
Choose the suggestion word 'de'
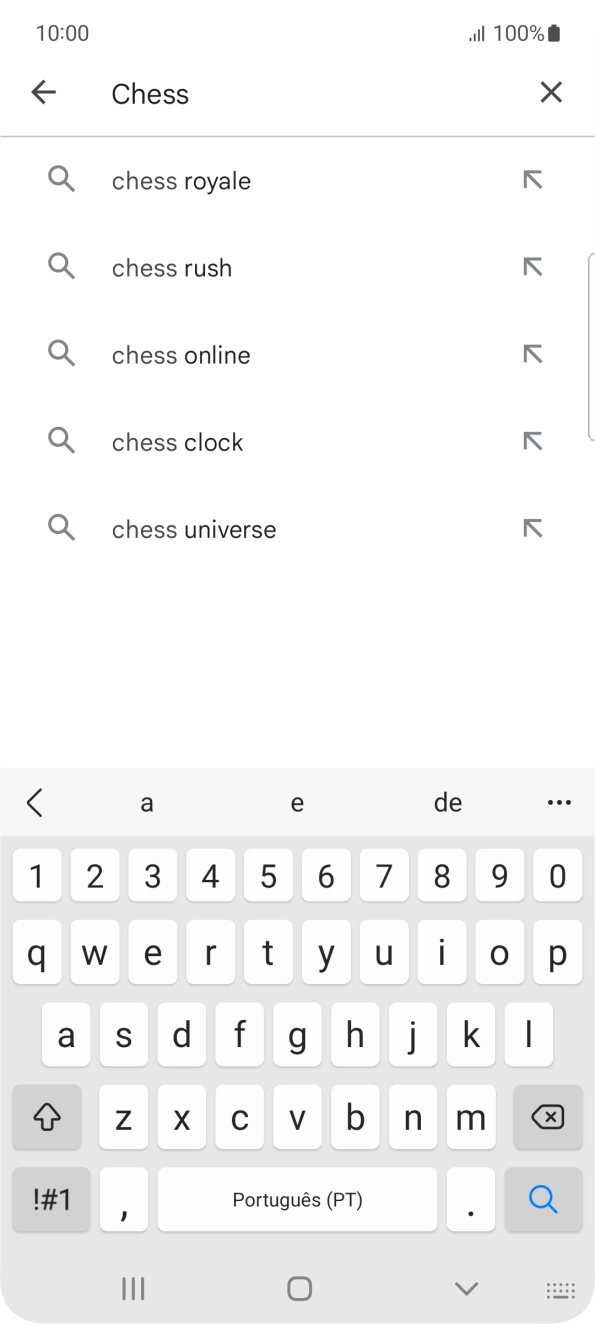[448, 802]
